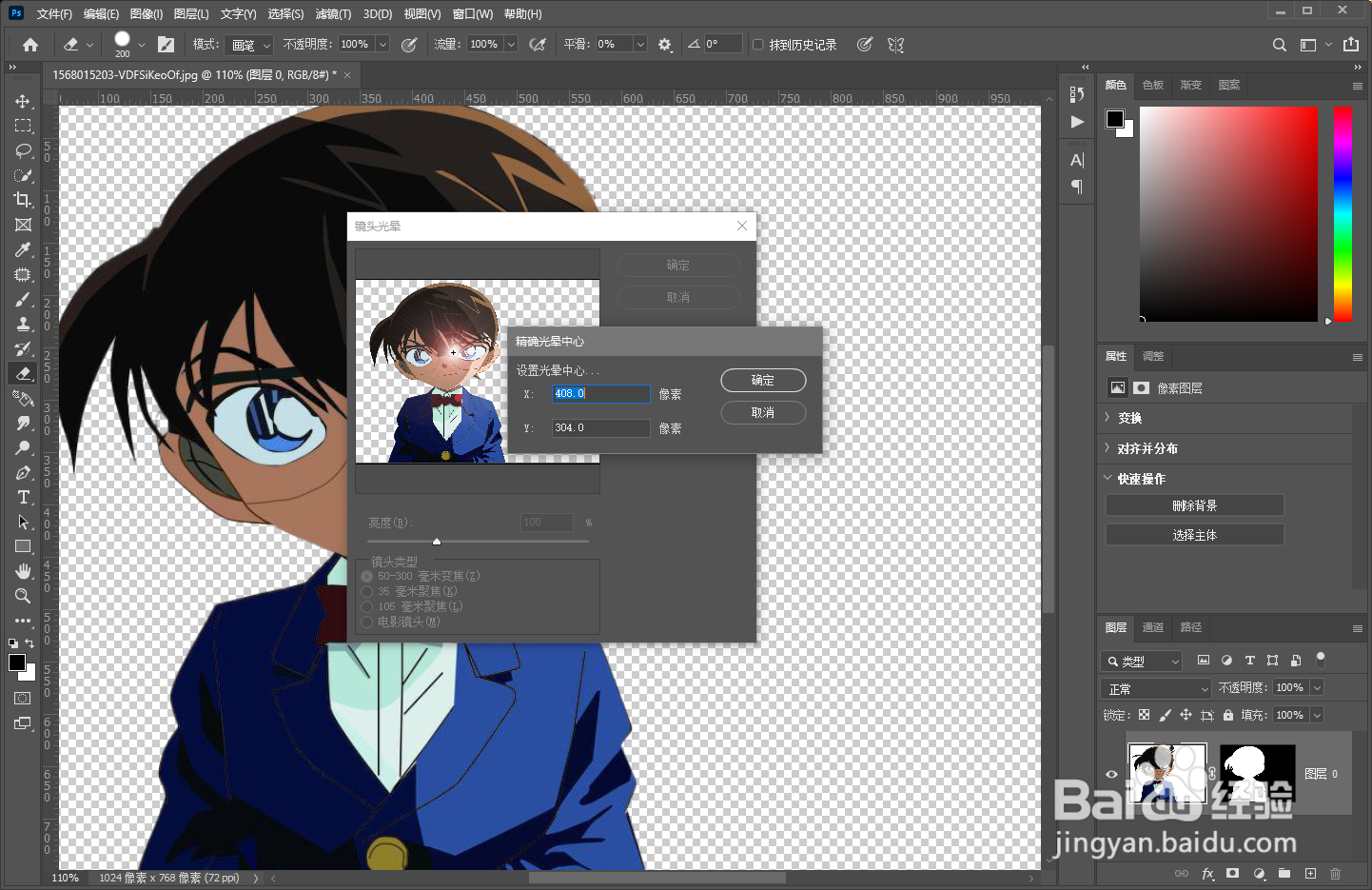This screenshot has height=890, width=1372.
Task: Switch to the 调整 tab
Action: pyautogui.click(x=1153, y=356)
